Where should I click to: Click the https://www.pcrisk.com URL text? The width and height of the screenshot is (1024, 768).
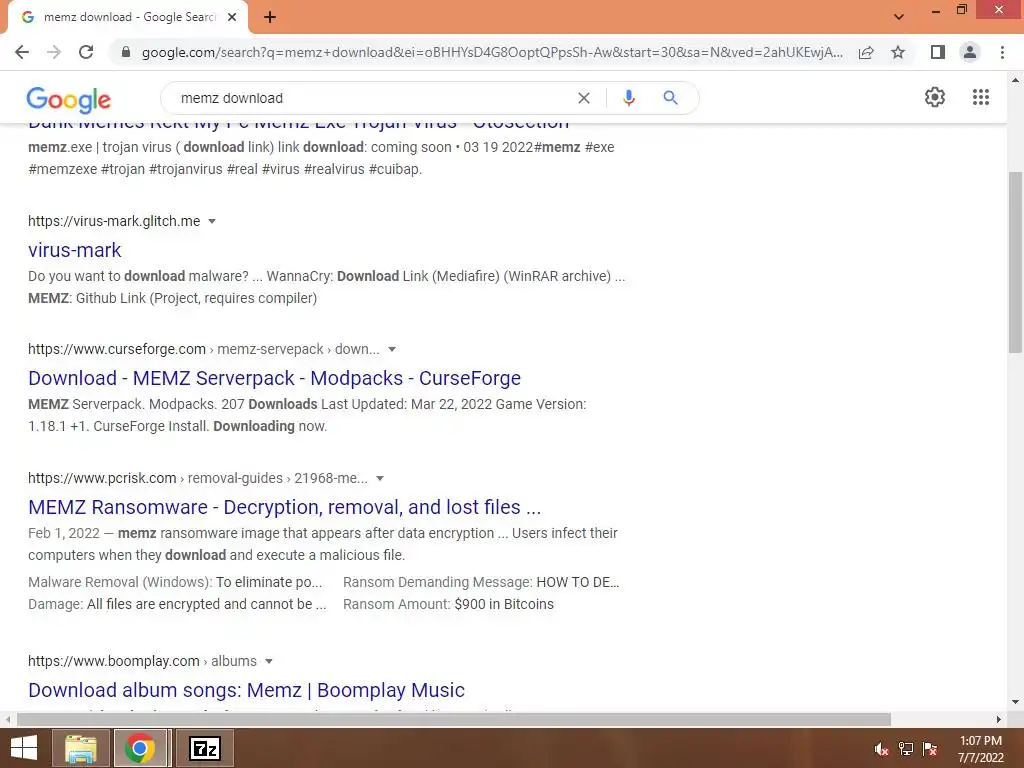pos(102,478)
